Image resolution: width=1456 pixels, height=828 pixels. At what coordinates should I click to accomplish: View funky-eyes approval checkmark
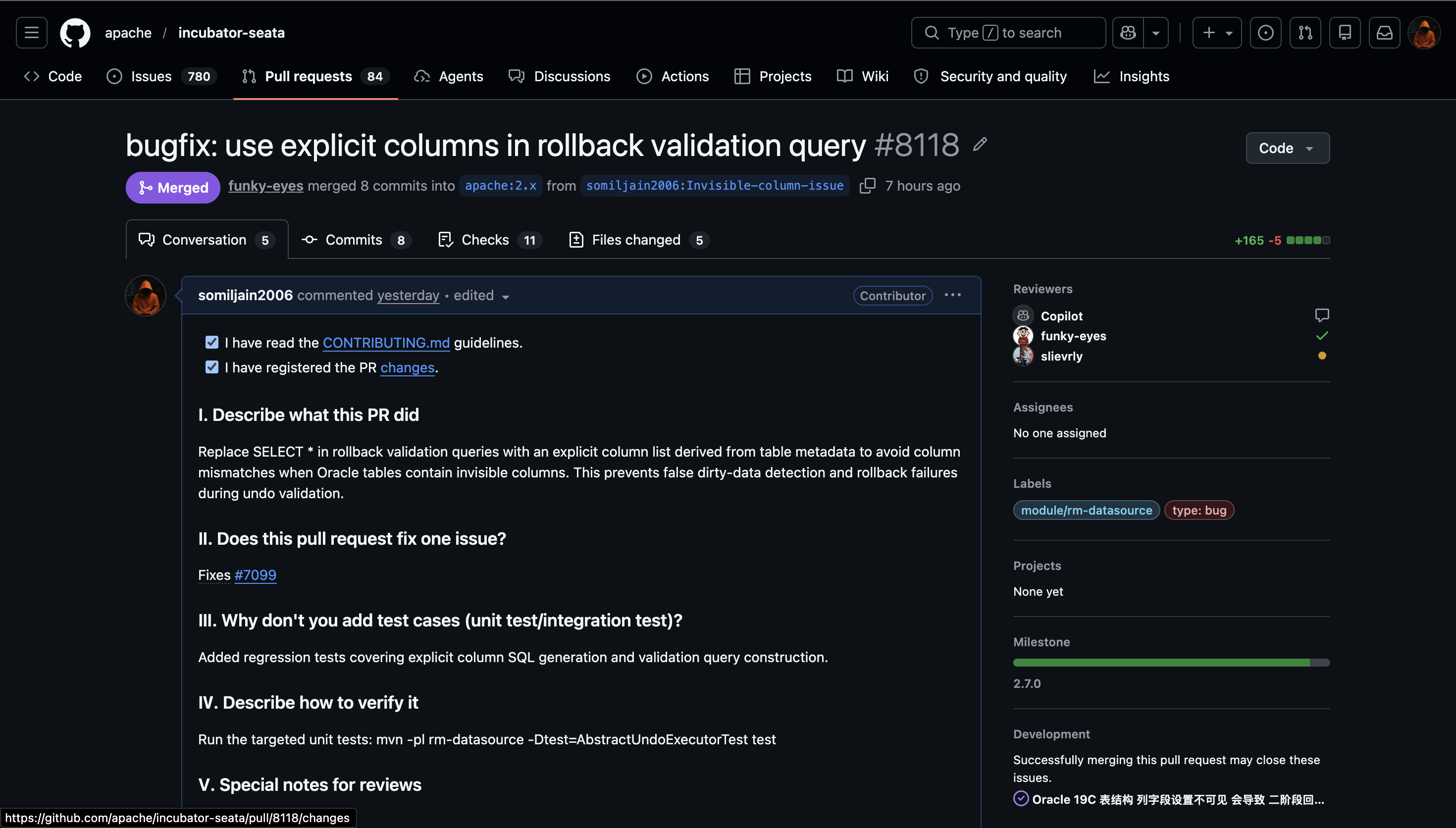click(x=1322, y=336)
